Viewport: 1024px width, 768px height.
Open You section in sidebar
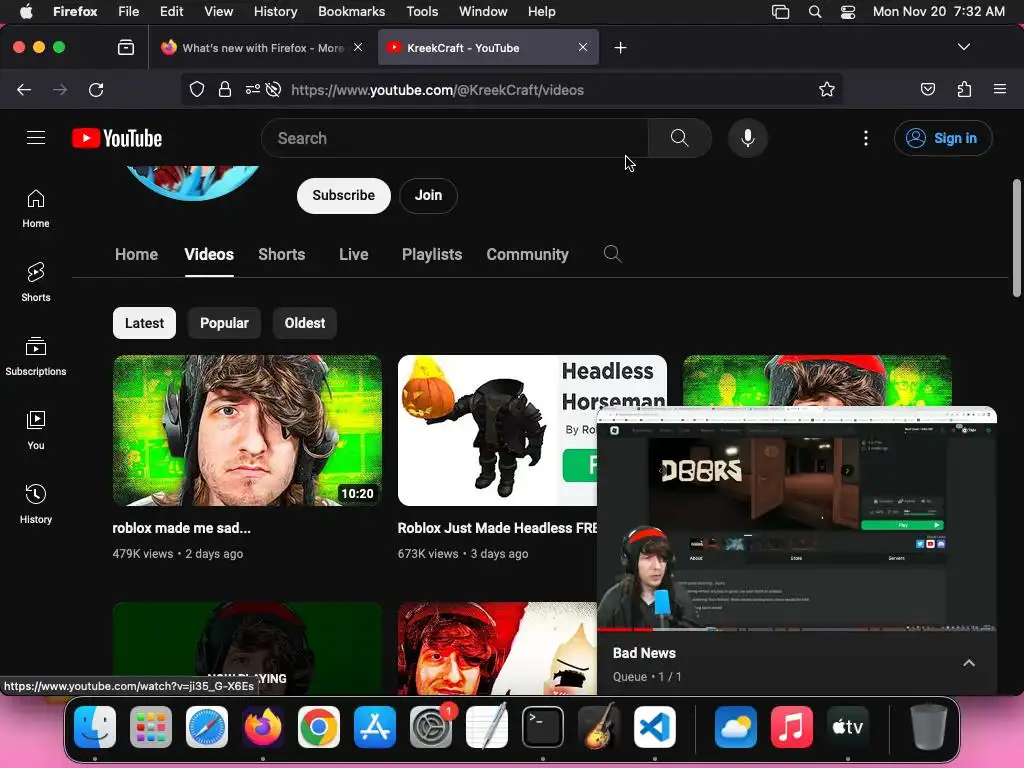click(x=36, y=430)
